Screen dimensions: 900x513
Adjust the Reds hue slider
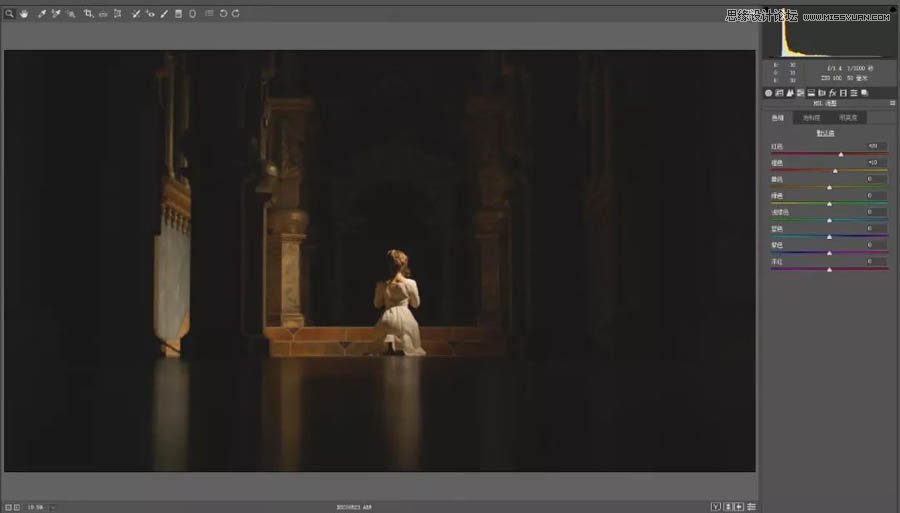(x=841, y=154)
